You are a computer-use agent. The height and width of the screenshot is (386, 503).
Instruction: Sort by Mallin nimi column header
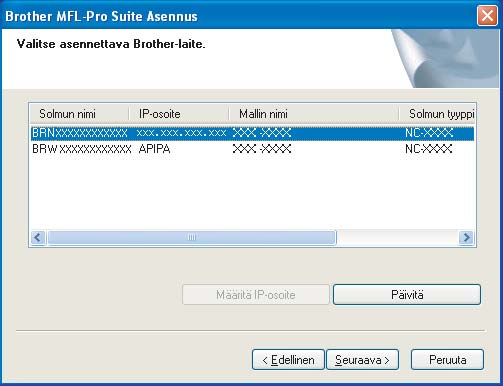click(x=314, y=114)
